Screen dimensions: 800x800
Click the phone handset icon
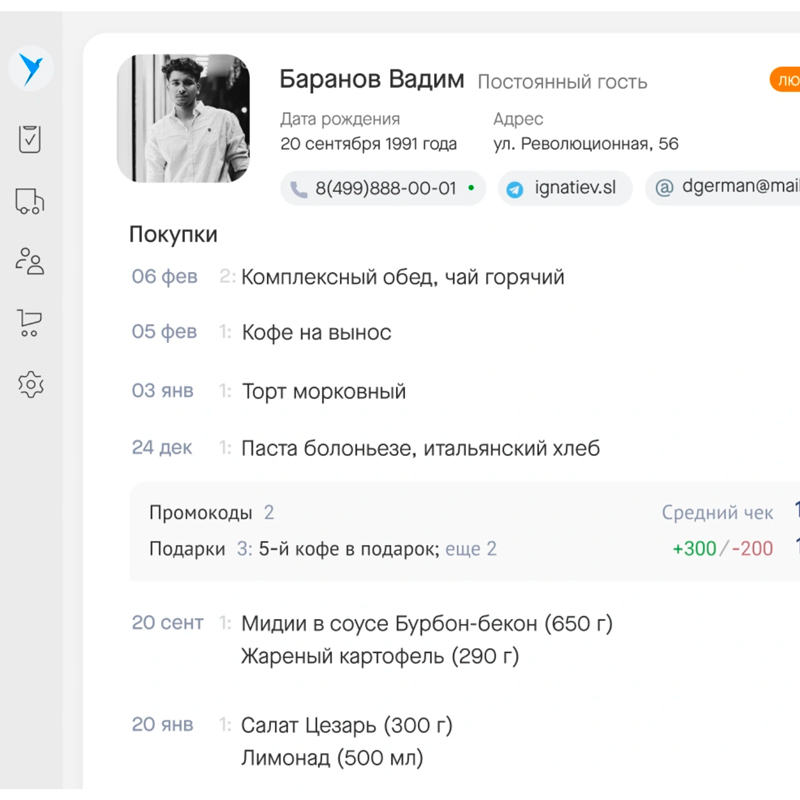(x=299, y=189)
